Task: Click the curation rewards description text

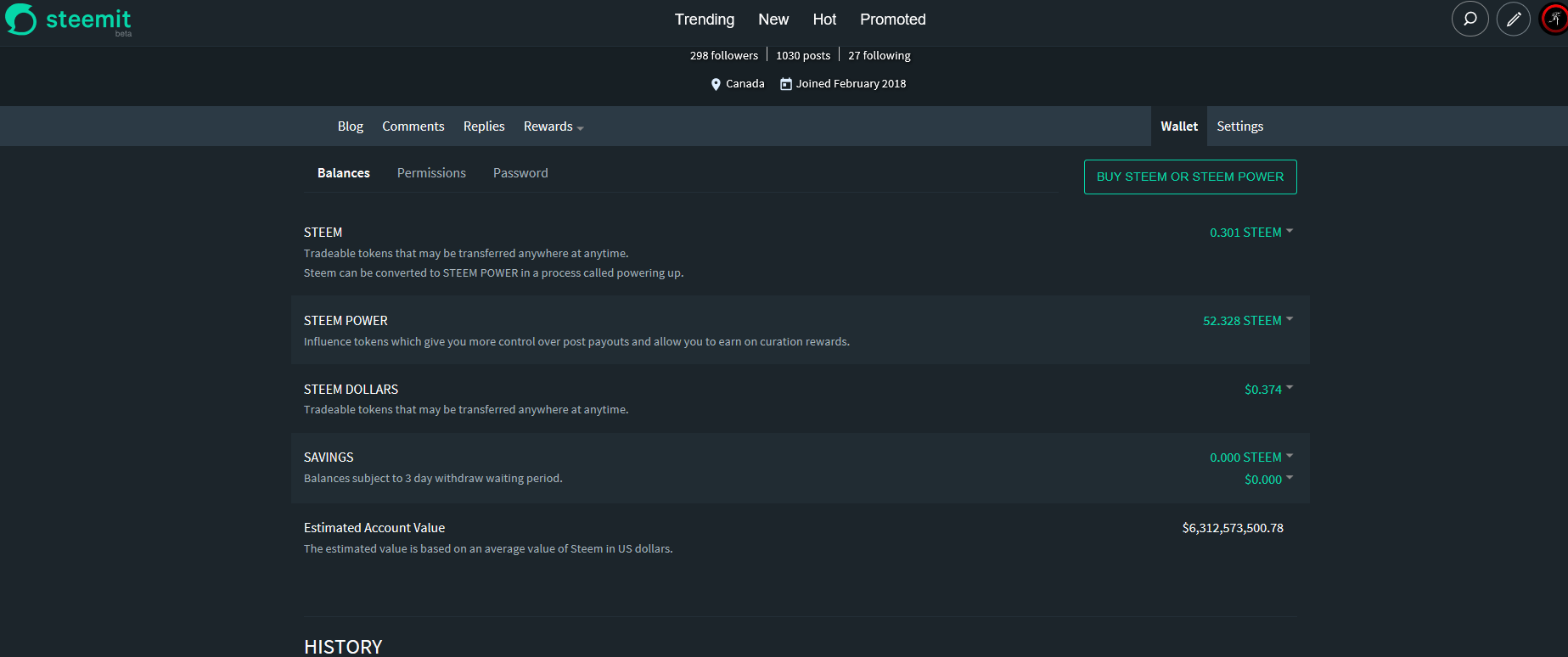Action: 576,342
